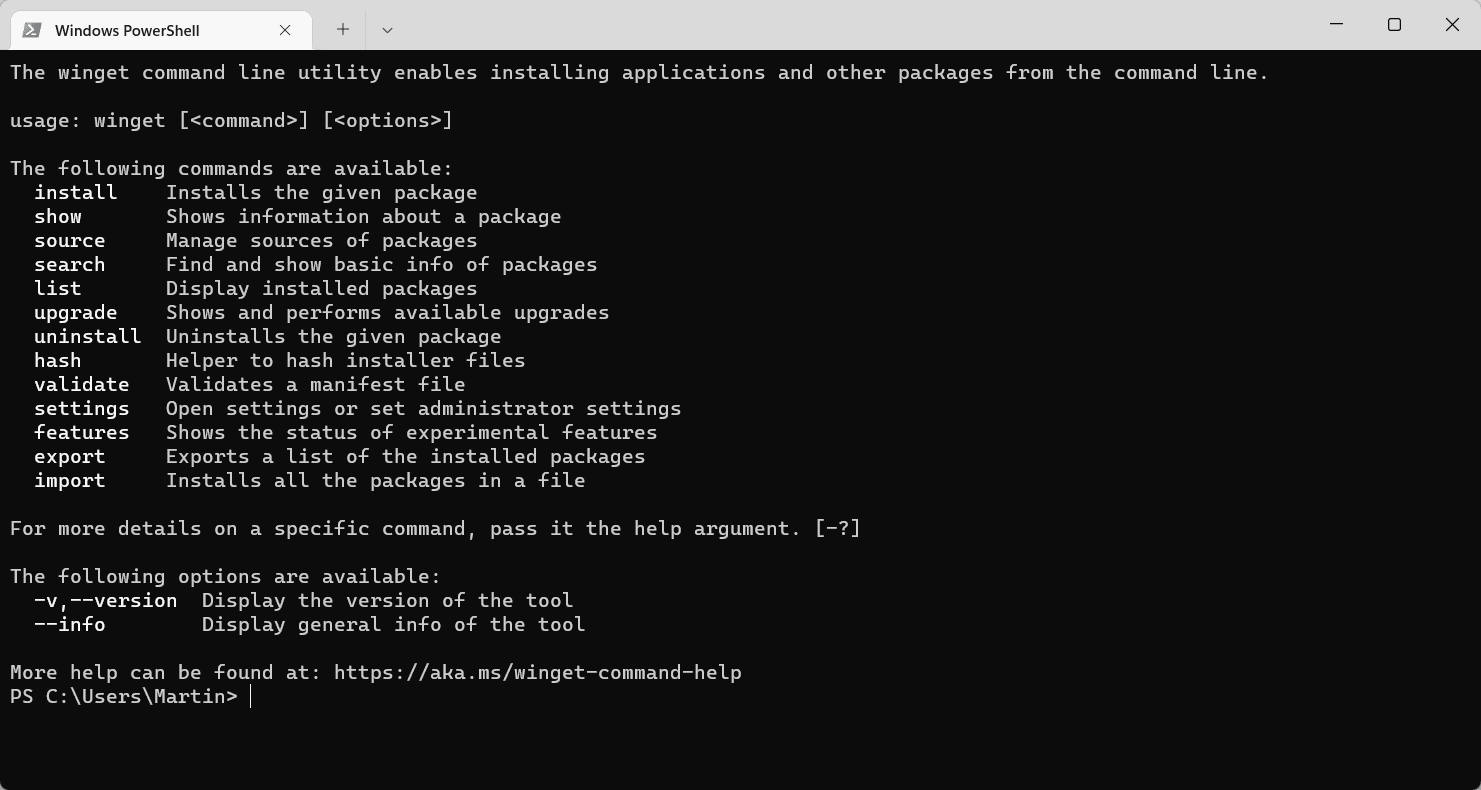Click the -v,--version option text
The height and width of the screenshot is (790, 1481).
click(105, 600)
